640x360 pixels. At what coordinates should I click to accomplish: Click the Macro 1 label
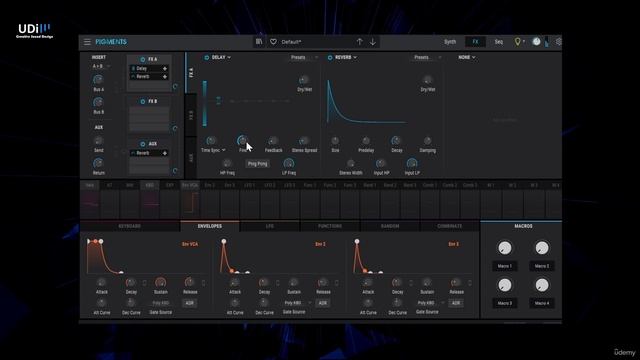pyautogui.click(x=504, y=266)
